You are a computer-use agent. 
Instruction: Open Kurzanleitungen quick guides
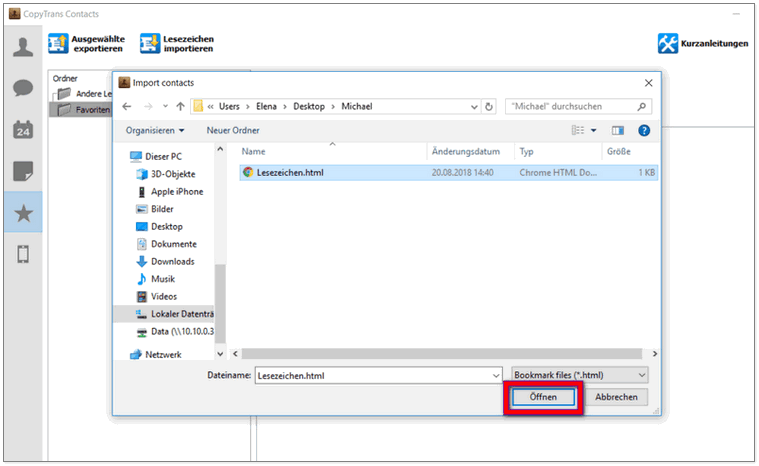(x=703, y=44)
